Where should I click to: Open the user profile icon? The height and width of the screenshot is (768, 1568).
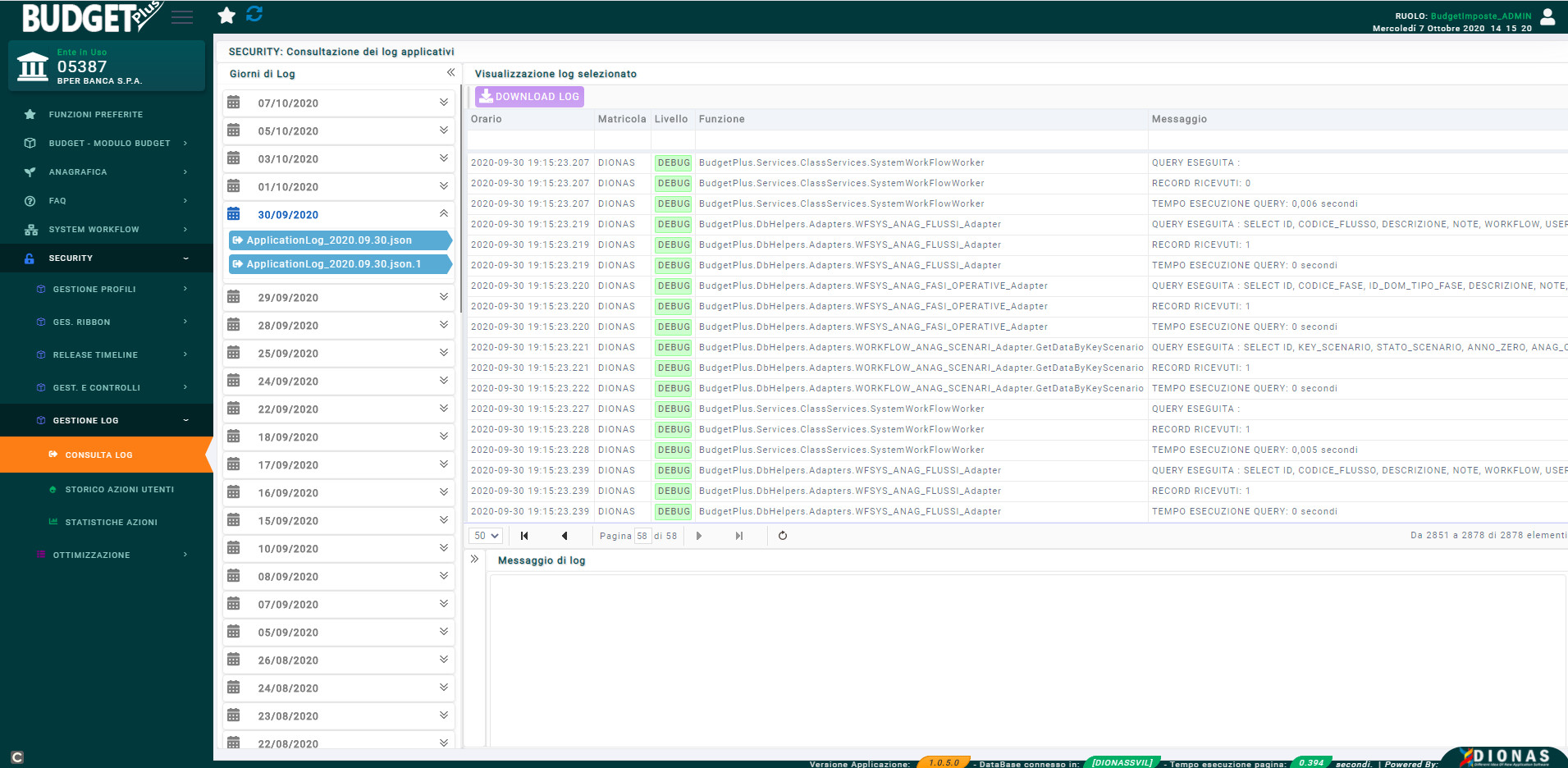1547,16
